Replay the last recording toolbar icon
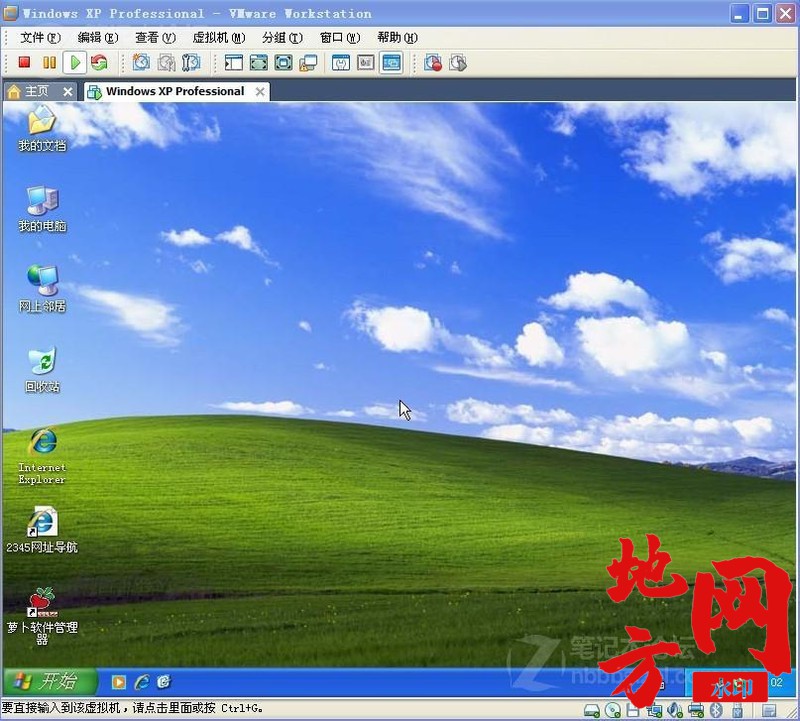This screenshot has height=721, width=800. point(458,62)
